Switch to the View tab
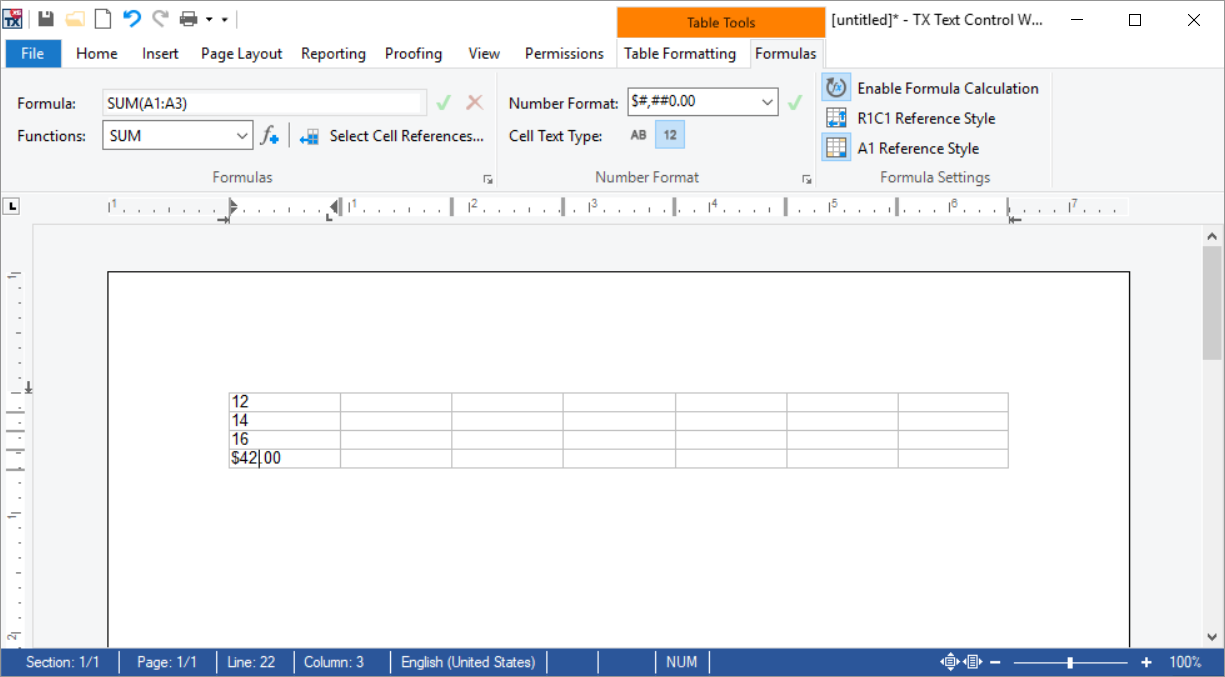 [484, 54]
